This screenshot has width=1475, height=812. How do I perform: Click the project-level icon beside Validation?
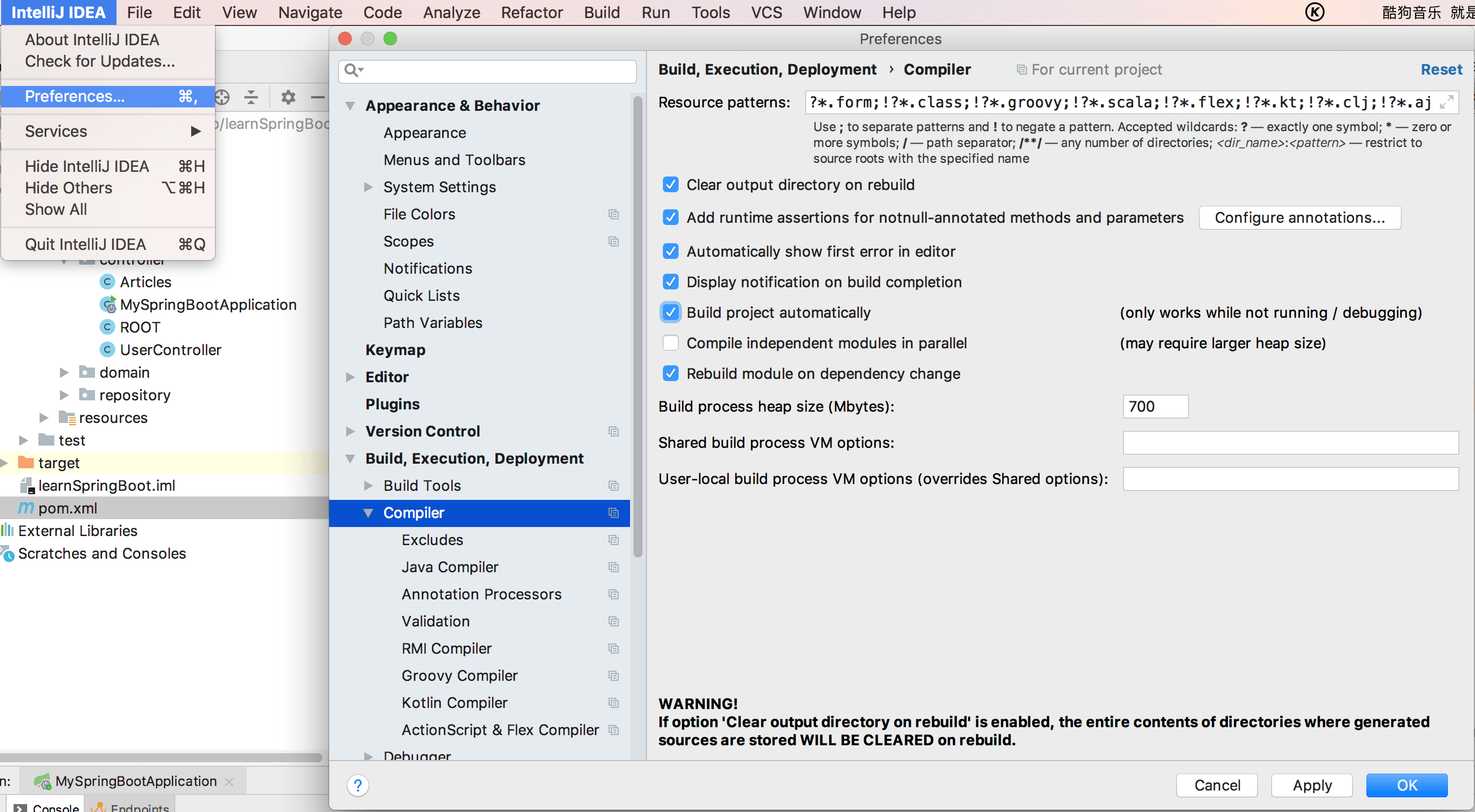pyautogui.click(x=613, y=621)
